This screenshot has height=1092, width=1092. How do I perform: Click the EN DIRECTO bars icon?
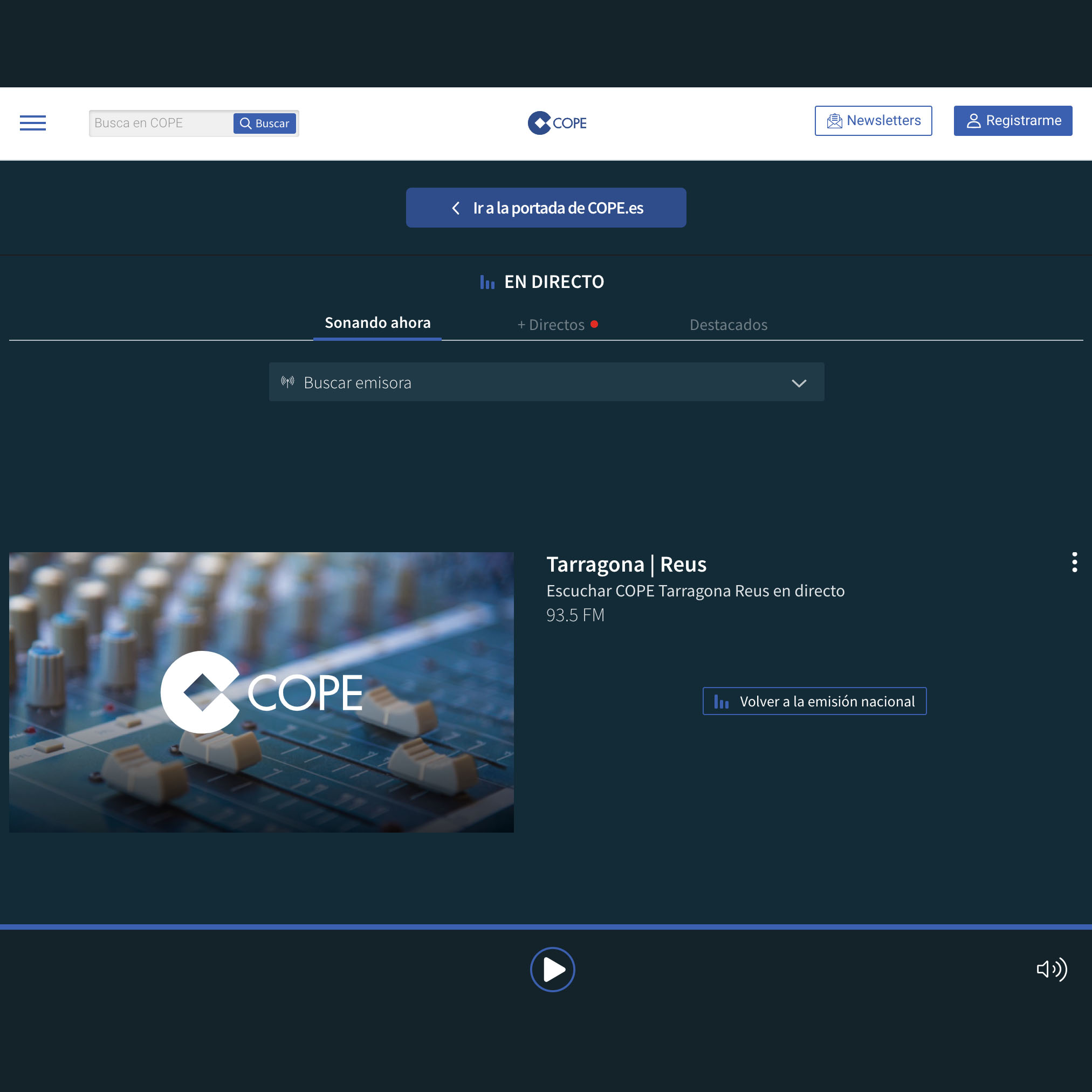tap(486, 282)
